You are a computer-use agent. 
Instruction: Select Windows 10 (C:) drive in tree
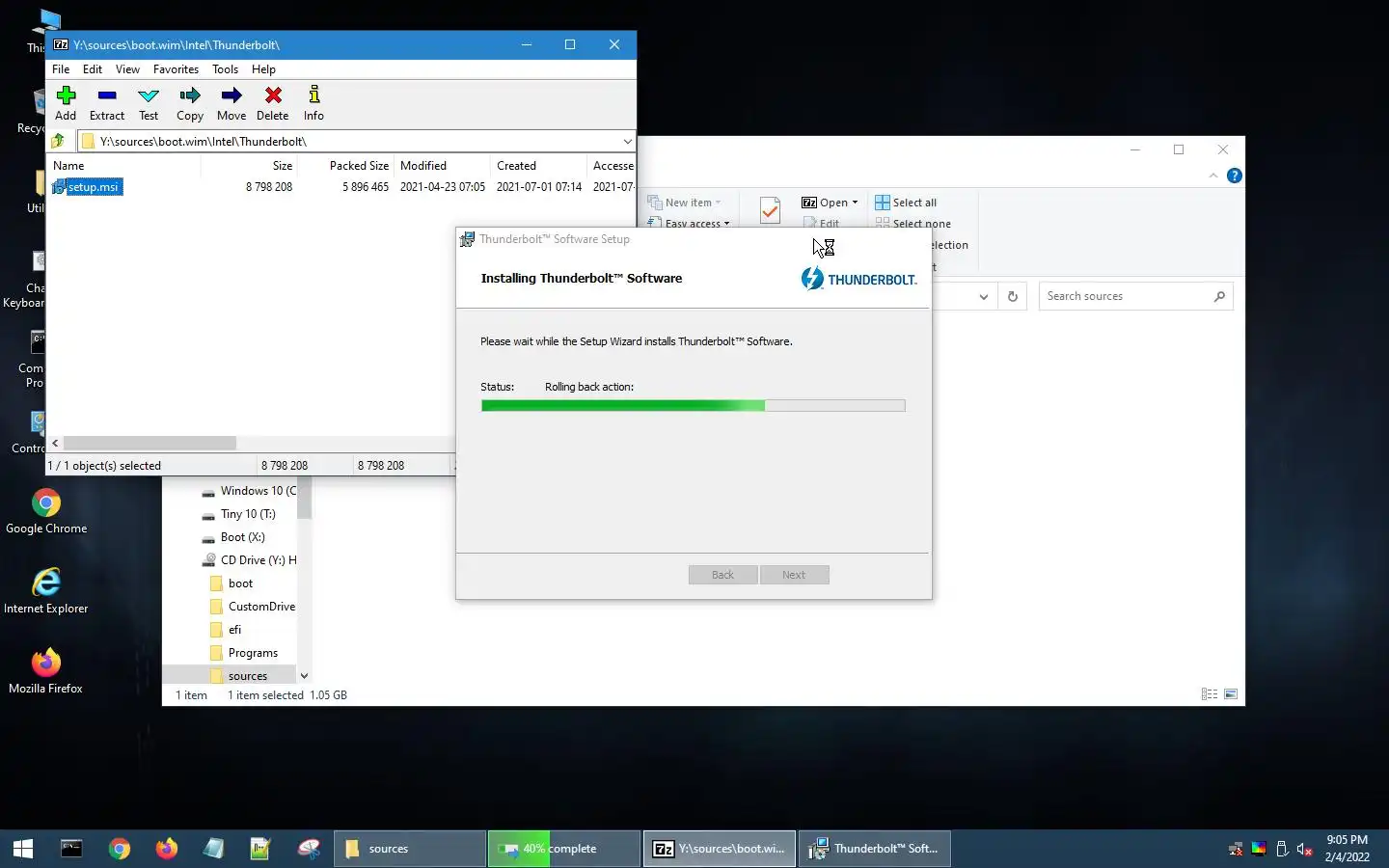point(249,491)
